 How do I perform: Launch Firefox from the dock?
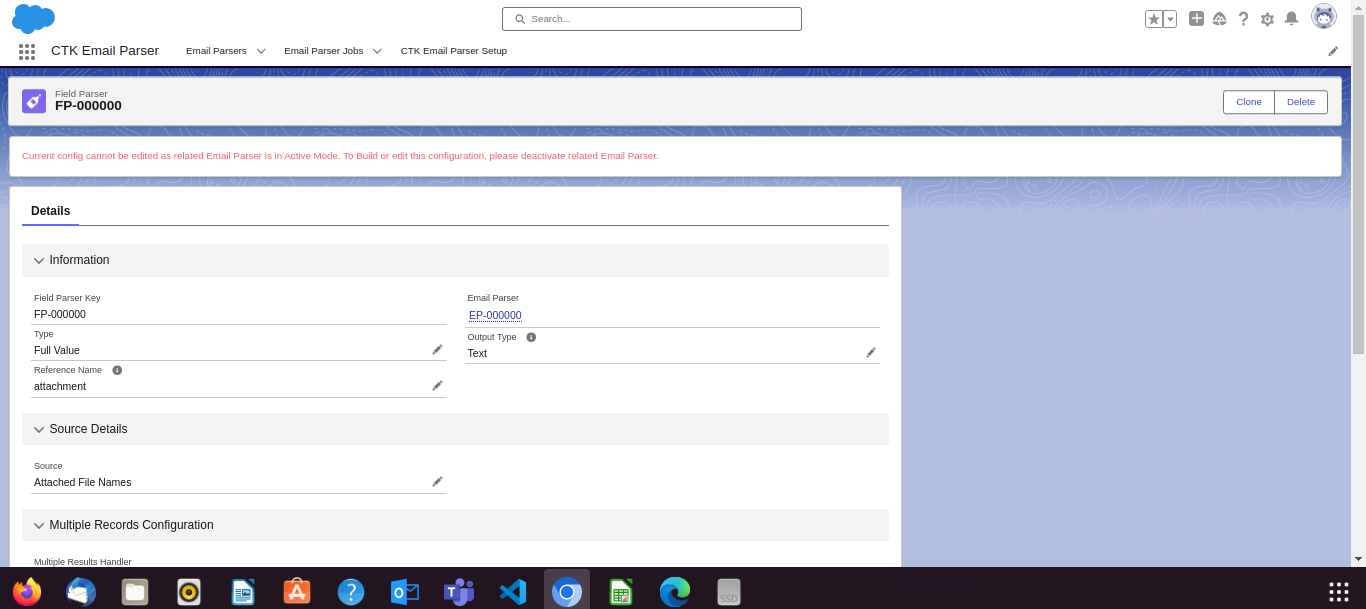point(27,591)
